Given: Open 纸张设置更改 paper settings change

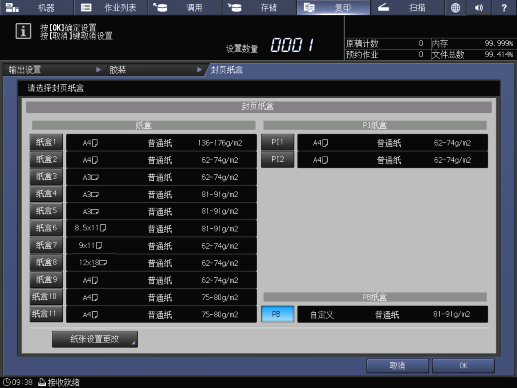Looking at the screenshot, I should click(95, 339).
